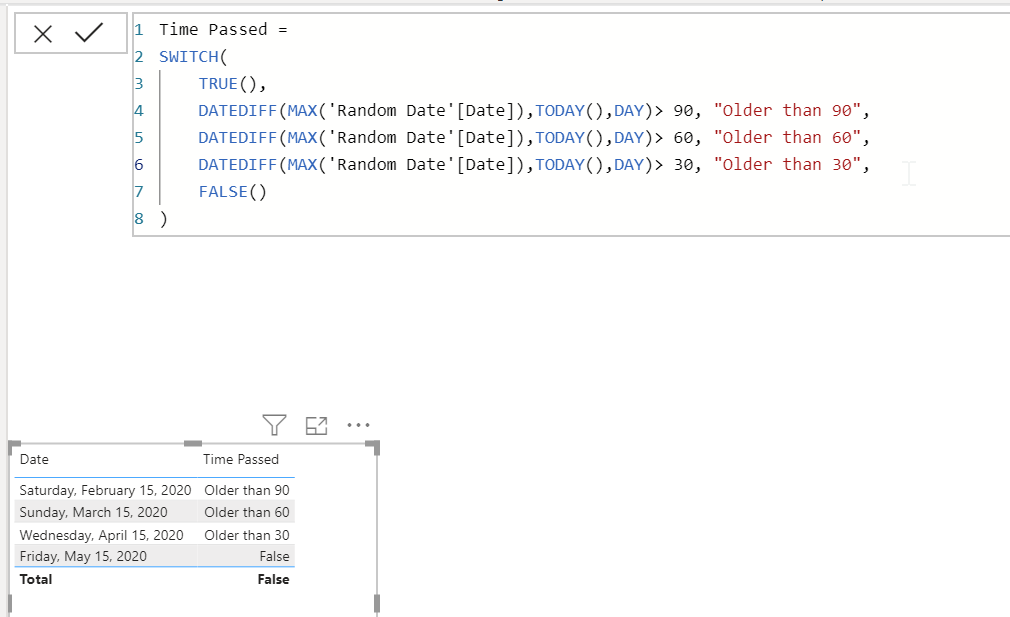The height and width of the screenshot is (617, 1010).
Task: Click TODAY() on line 4
Action: (569, 111)
